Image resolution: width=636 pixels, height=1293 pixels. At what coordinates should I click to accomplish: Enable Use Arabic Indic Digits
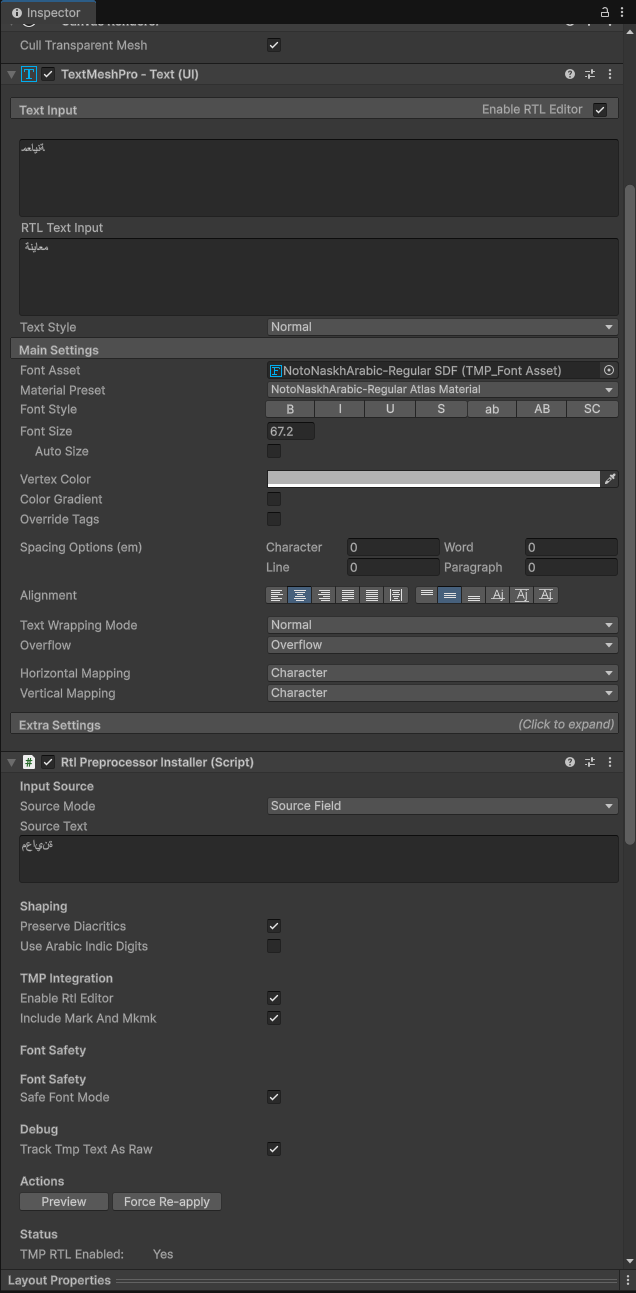(274, 946)
